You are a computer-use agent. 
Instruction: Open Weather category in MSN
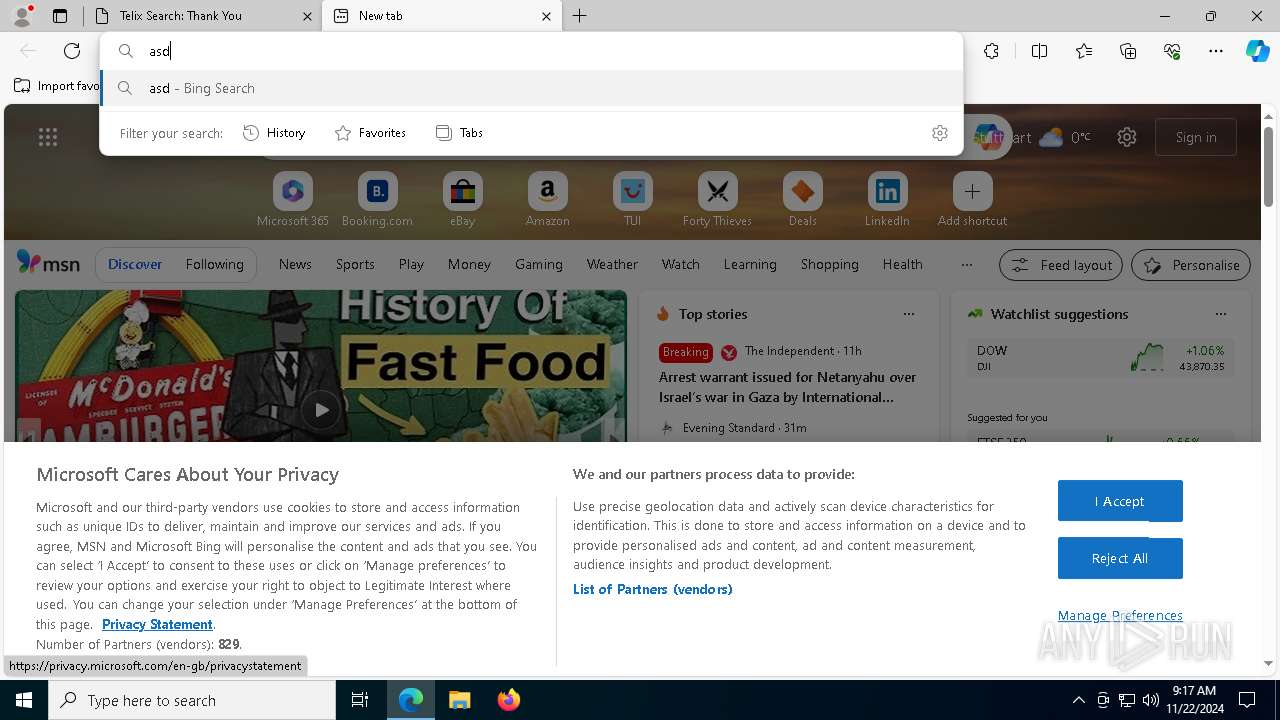(612, 264)
